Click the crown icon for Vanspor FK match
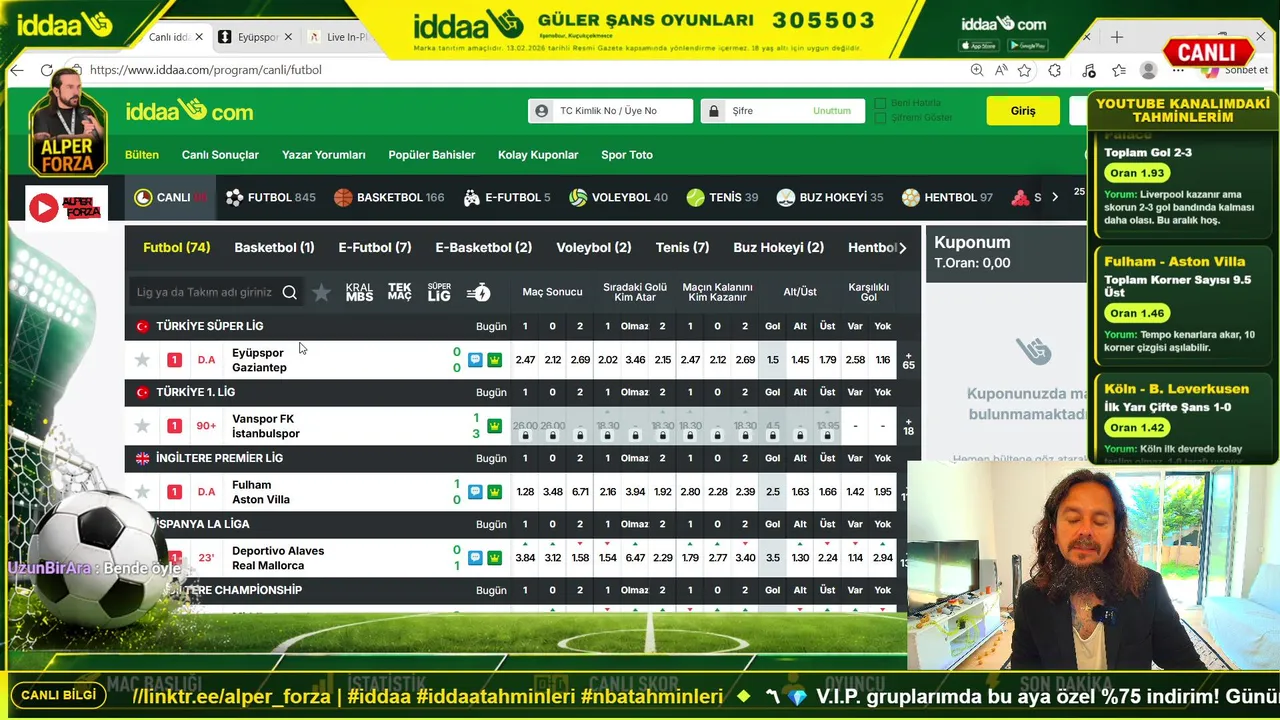Screen dimensions: 1280x720 (x=494, y=426)
